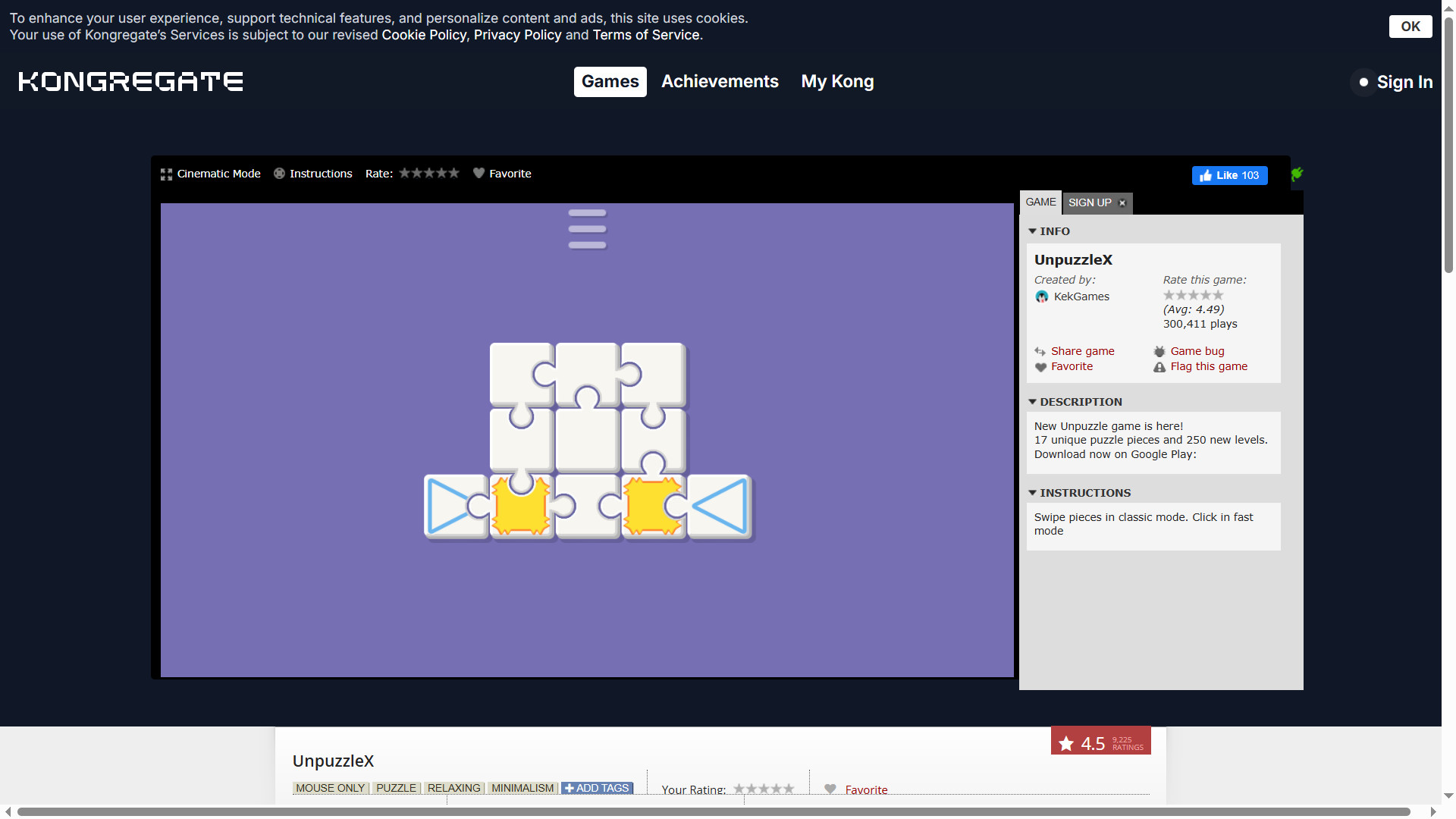Image resolution: width=1456 pixels, height=819 pixels.
Task: Click the Share game arrow icon
Action: [1040, 352]
